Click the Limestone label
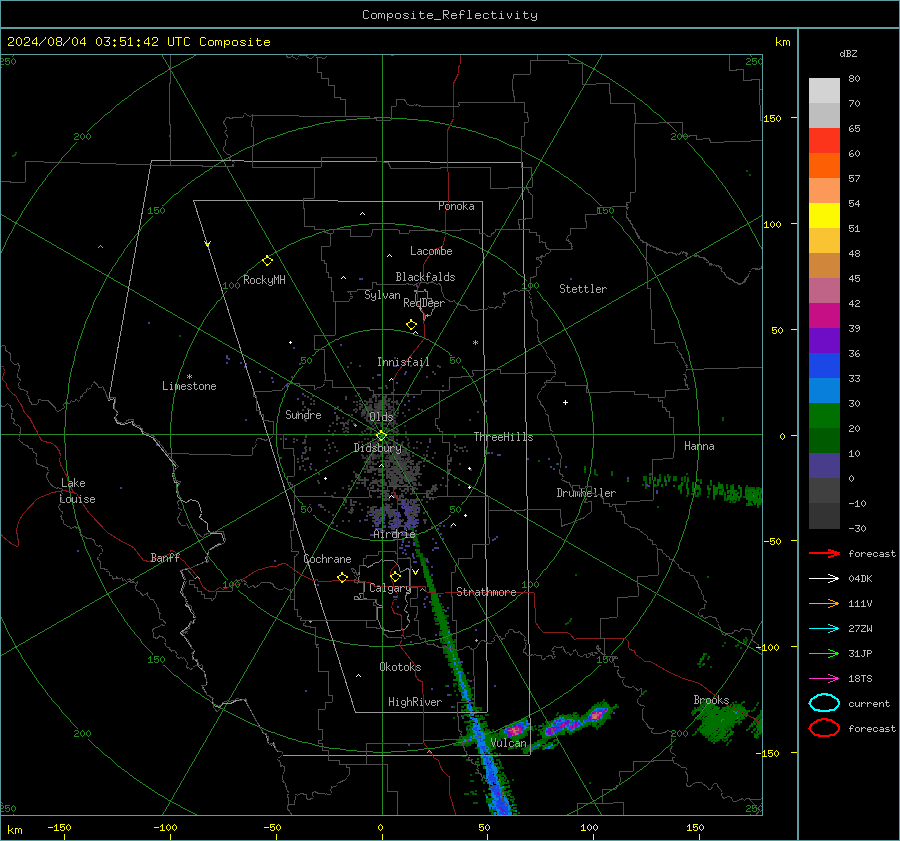The image size is (900, 841). [x=189, y=386]
